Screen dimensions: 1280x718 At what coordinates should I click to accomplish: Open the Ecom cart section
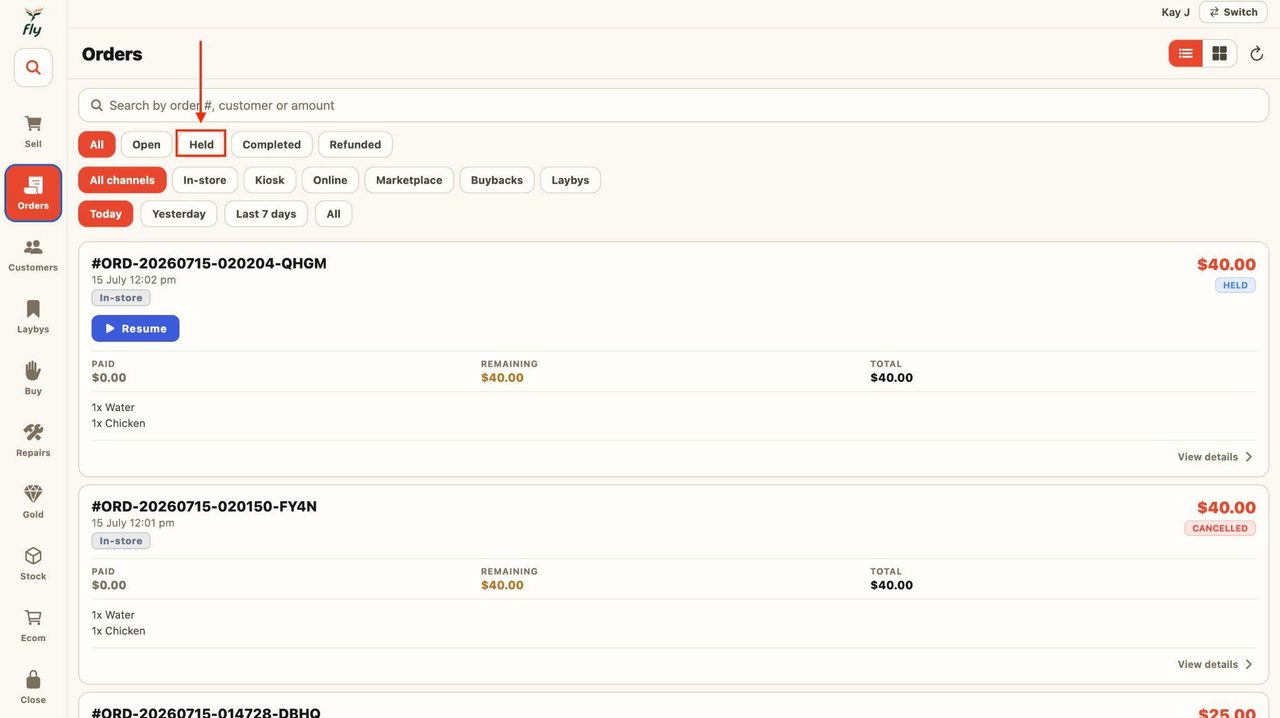click(33, 626)
